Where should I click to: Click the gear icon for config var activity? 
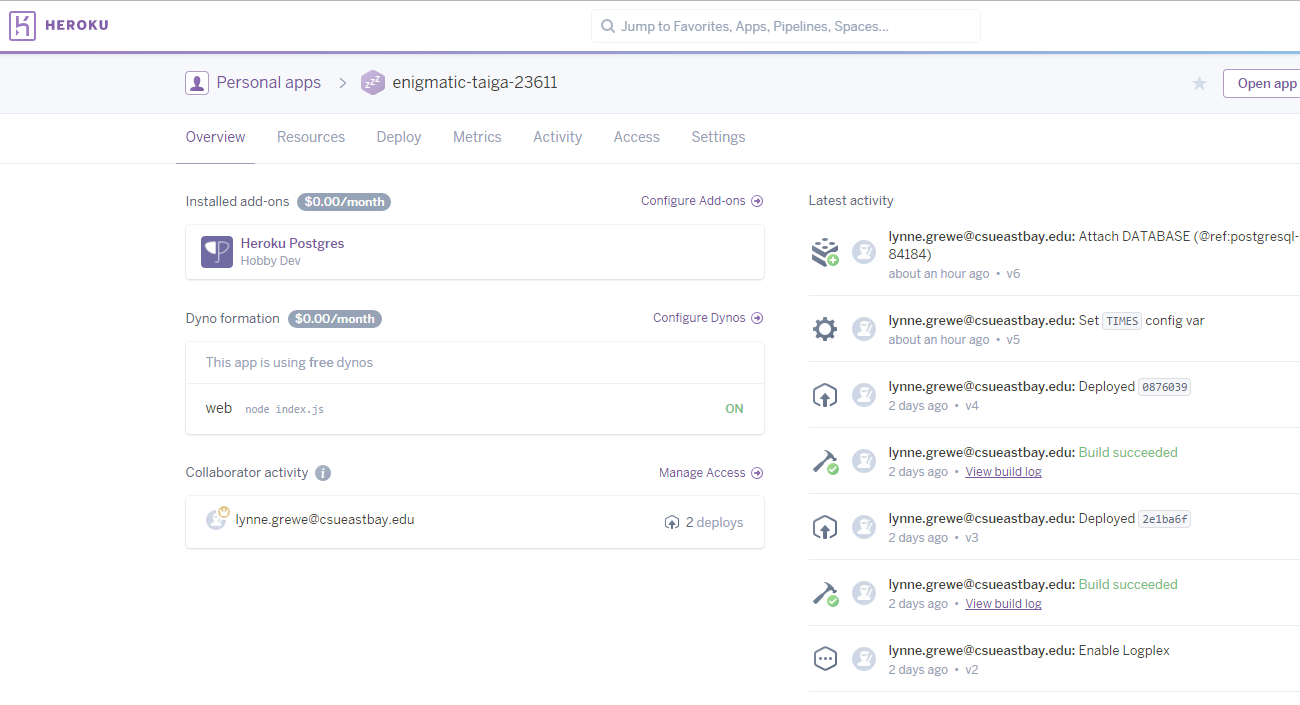click(x=825, y=329)
